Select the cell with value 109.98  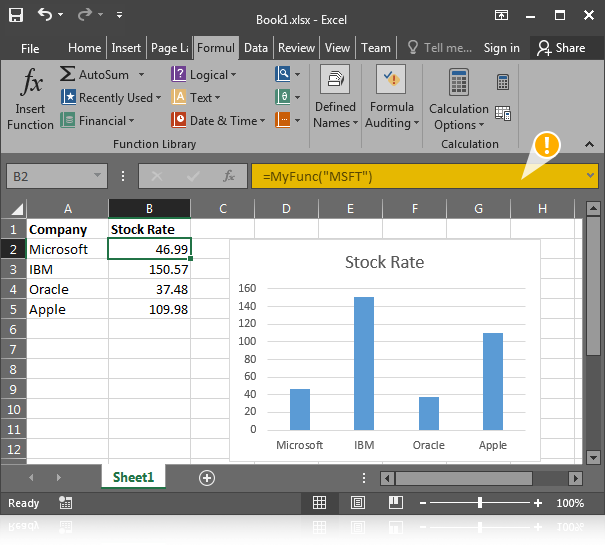(x=149, y=309)
